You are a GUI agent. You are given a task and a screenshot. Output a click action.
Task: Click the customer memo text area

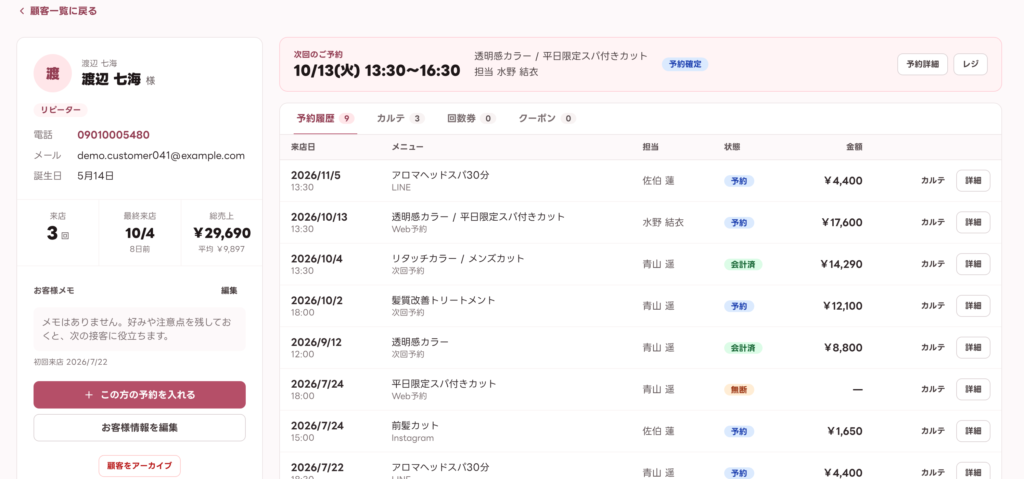(x=140, y=329)
